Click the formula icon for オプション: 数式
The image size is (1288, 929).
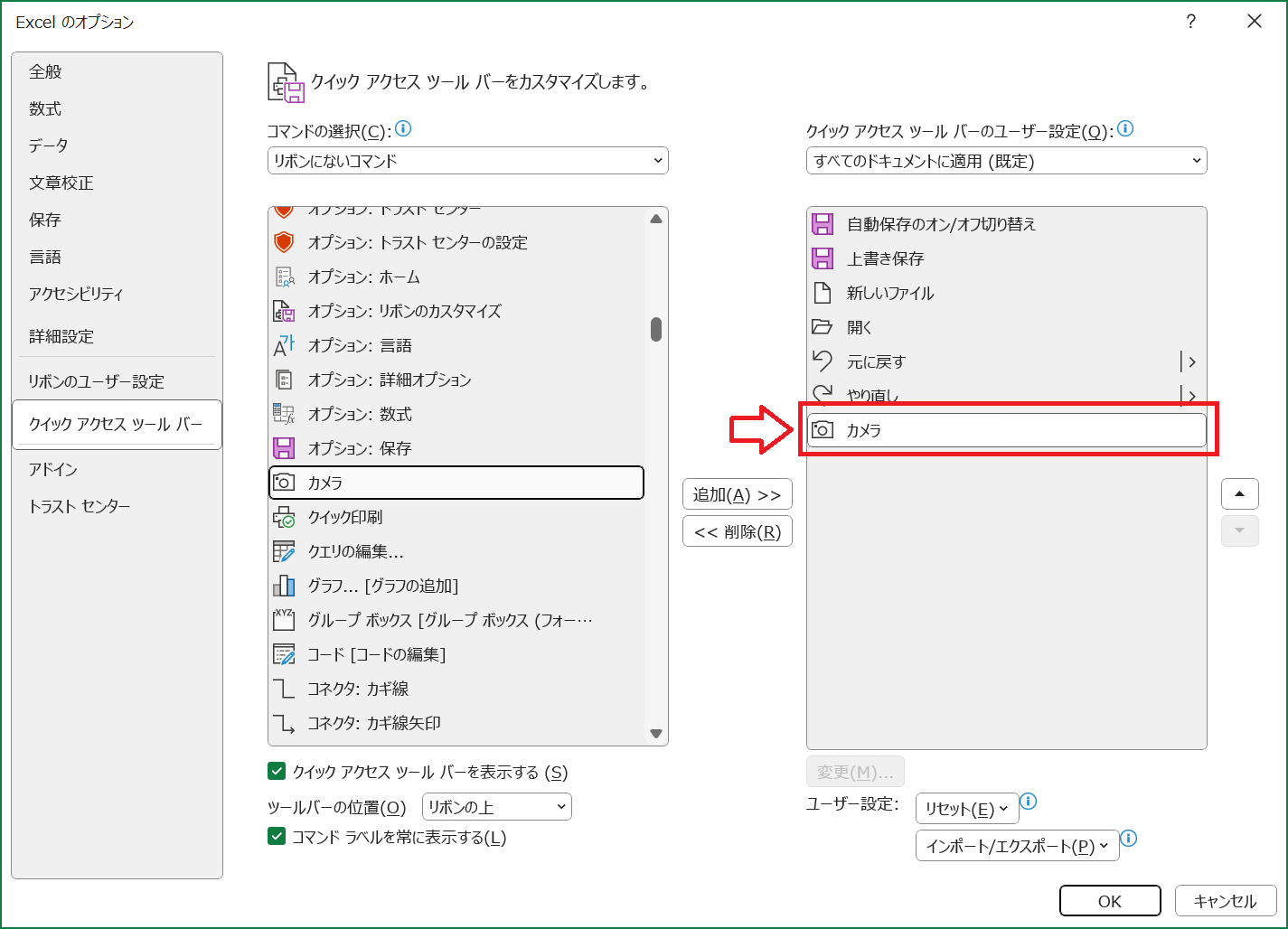[x=284, y=414]
